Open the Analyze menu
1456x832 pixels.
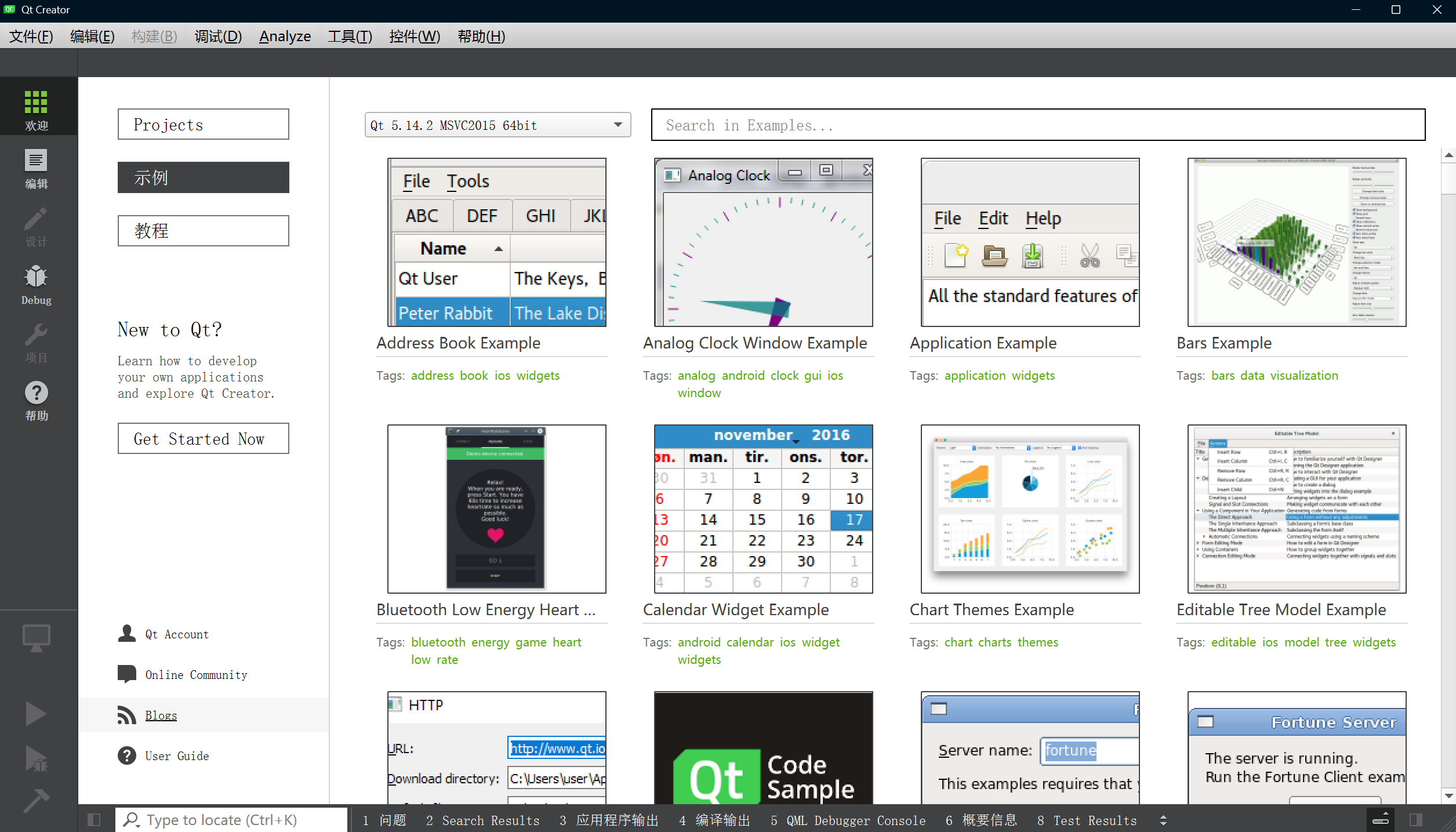(285, 37)
